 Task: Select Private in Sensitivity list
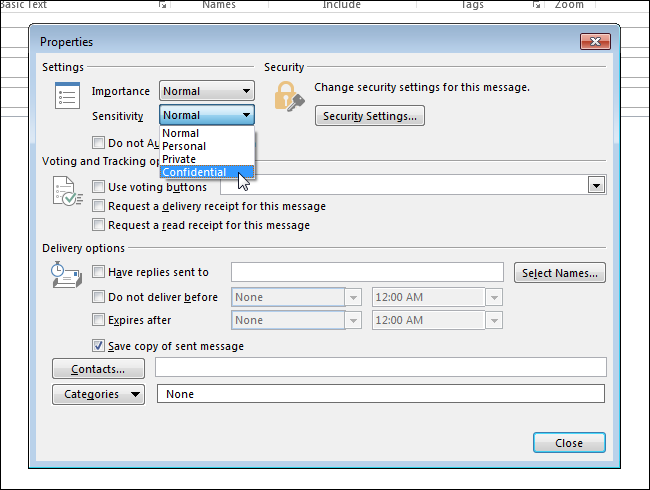click(x=207, y=159)
